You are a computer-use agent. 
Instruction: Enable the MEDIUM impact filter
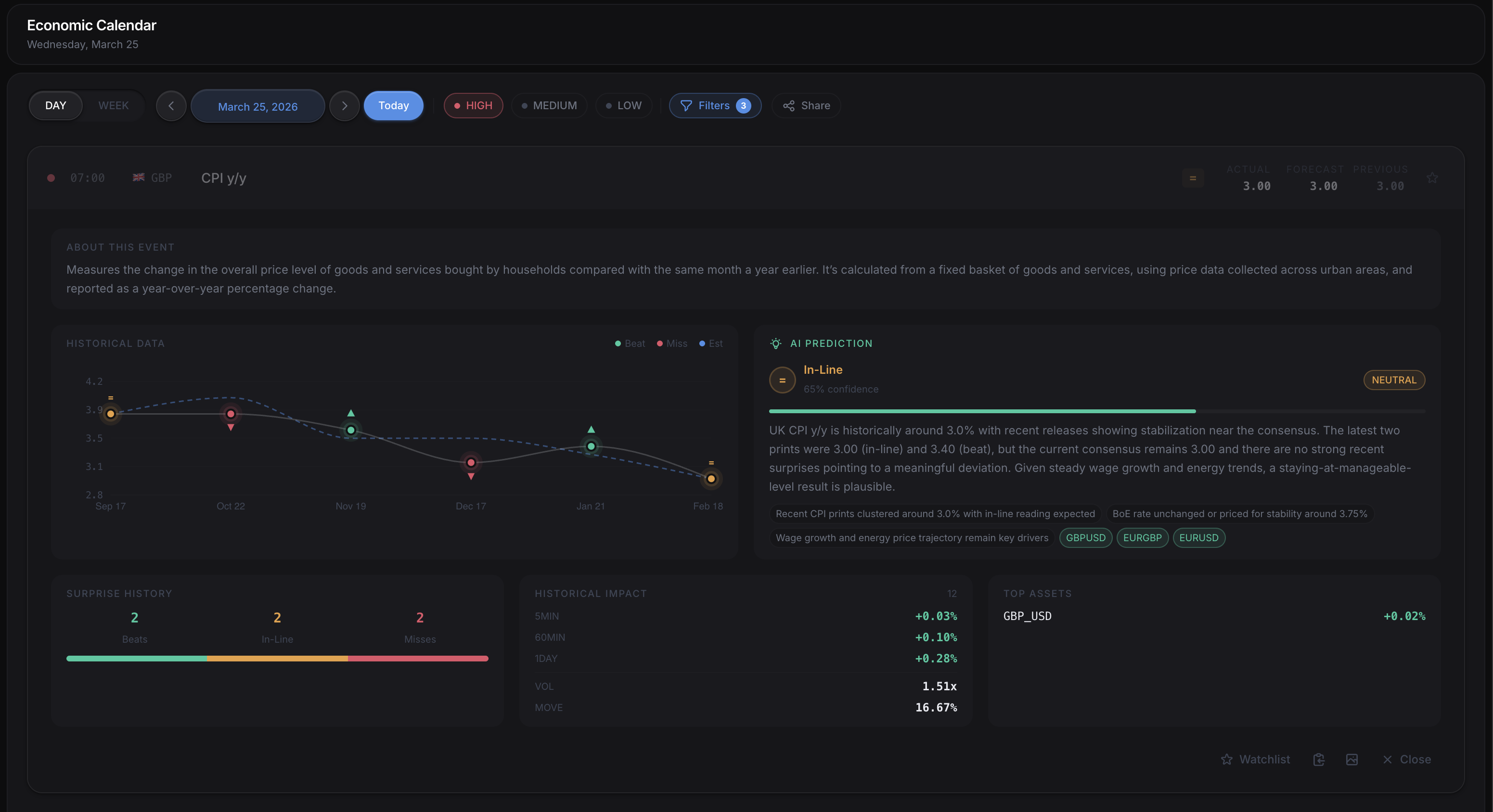(x=549, y=105)
